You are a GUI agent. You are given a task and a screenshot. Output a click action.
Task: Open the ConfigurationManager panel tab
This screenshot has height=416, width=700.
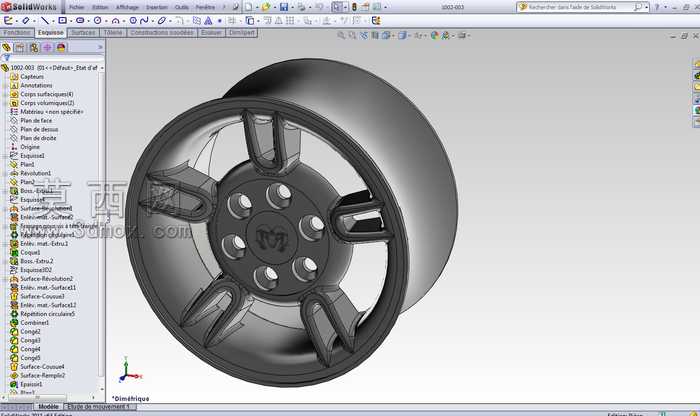(34, 47)
